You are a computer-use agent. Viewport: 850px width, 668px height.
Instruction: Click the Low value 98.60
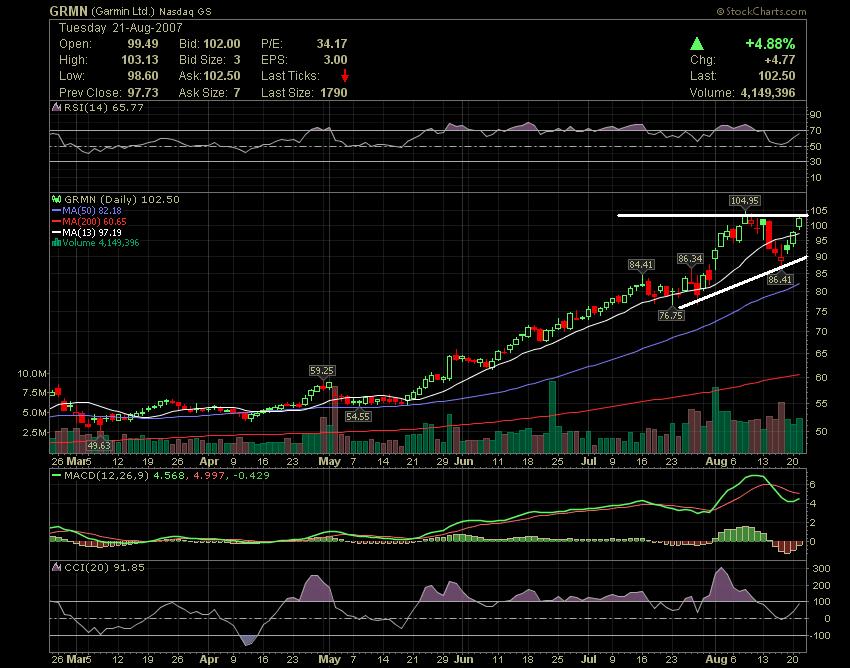tap(143, 76)
